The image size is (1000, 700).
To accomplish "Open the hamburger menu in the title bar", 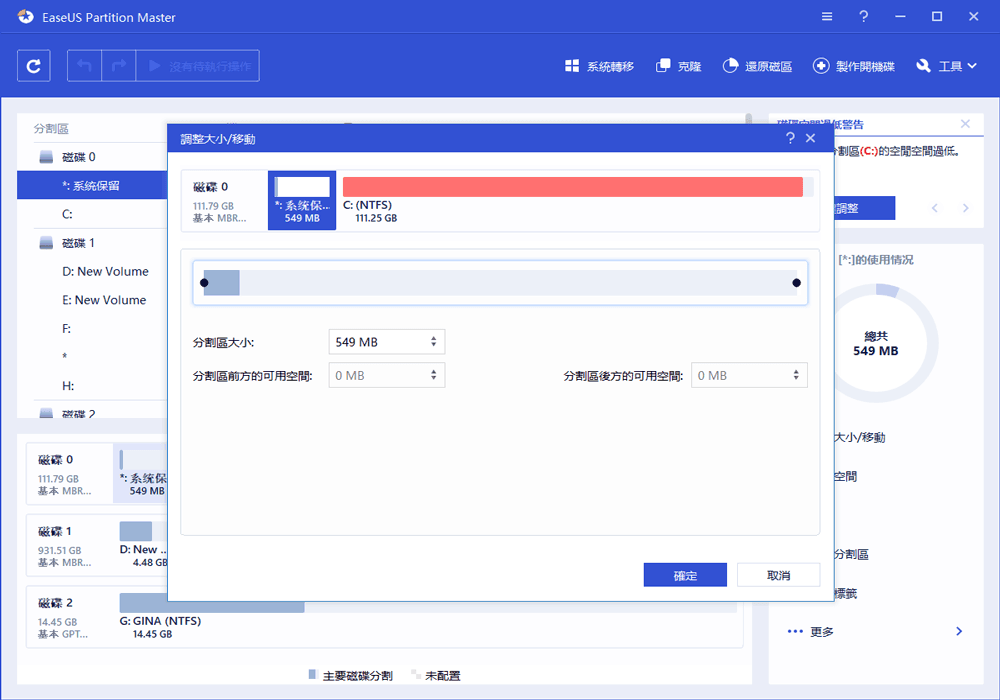I will point(826,16).
